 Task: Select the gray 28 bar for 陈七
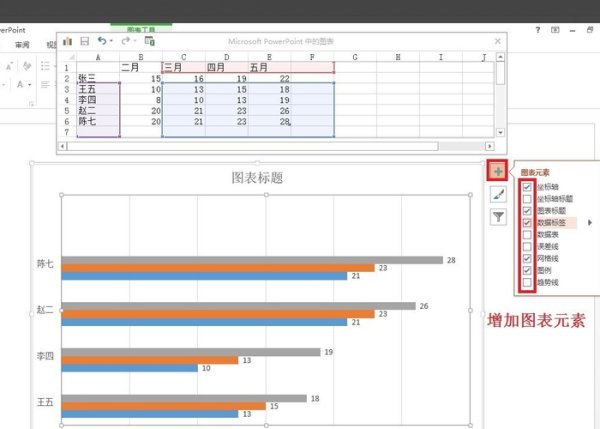pyautogui.click(x=252, y=260)
